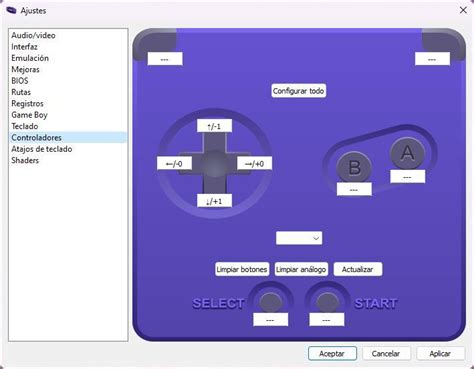Confirm settings with Aceptar
This screenshot has width=474, height=369.
pyautogui.click(x=332, y=353)
